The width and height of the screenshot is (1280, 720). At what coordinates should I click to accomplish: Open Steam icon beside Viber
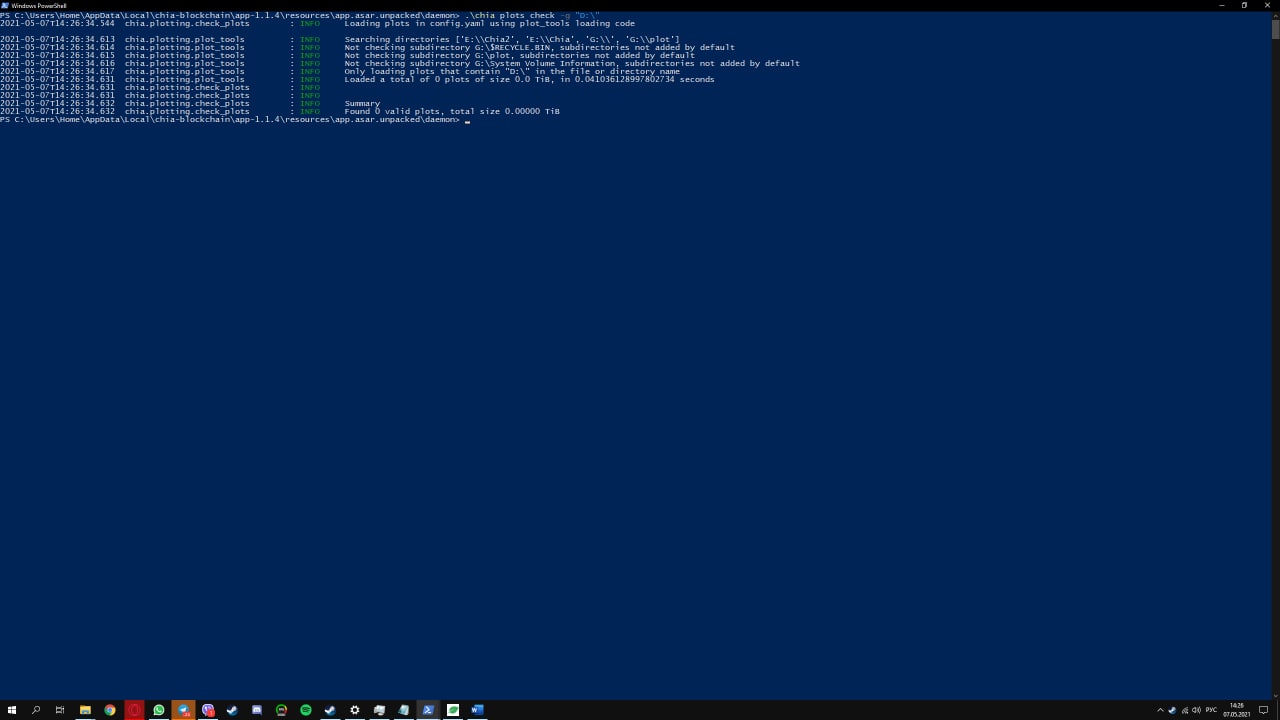pyautogui.click(x=232, y=710)
